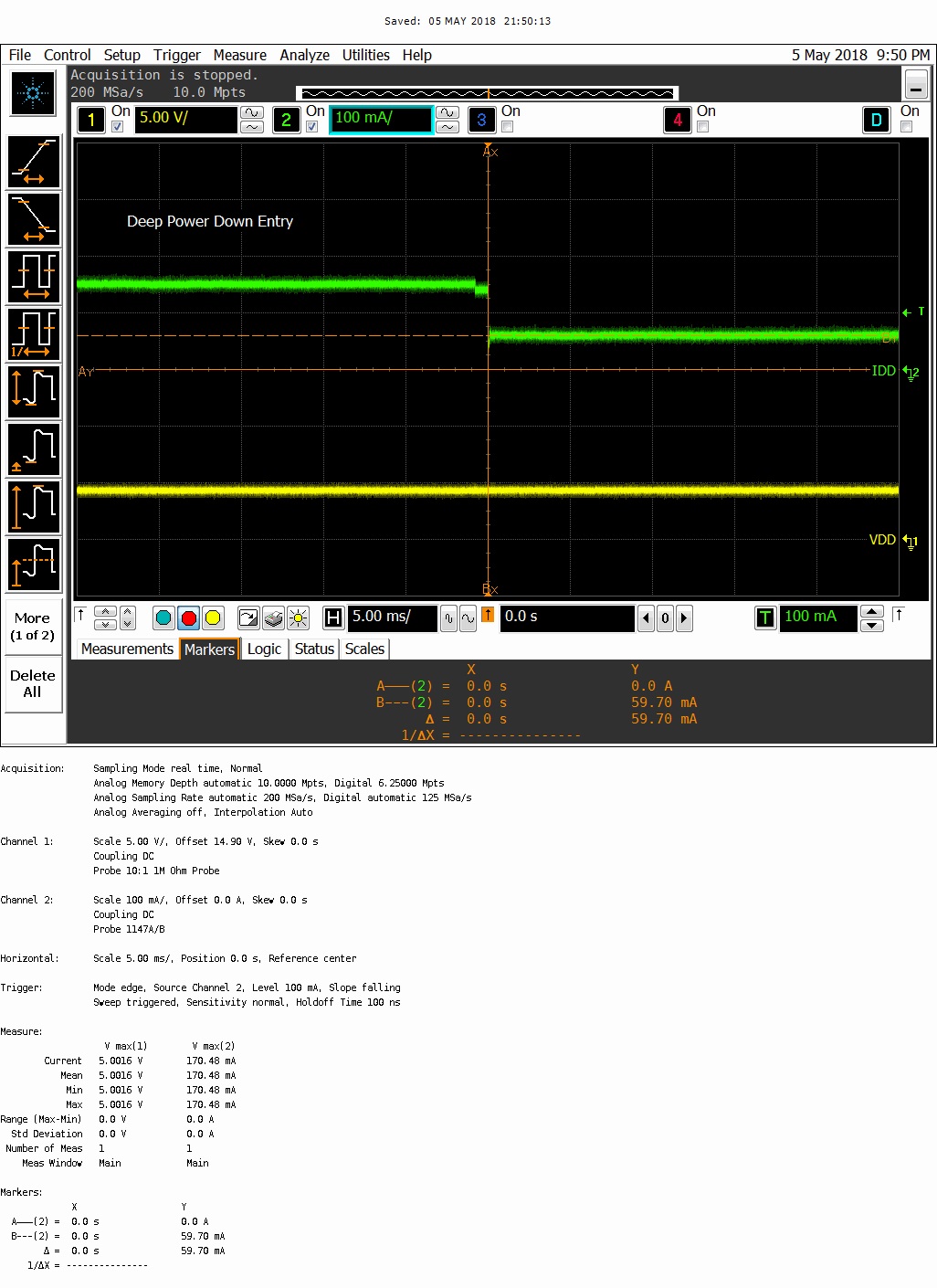
Task: Click the teal Run acquisition button
Action: tap(163, 618)
